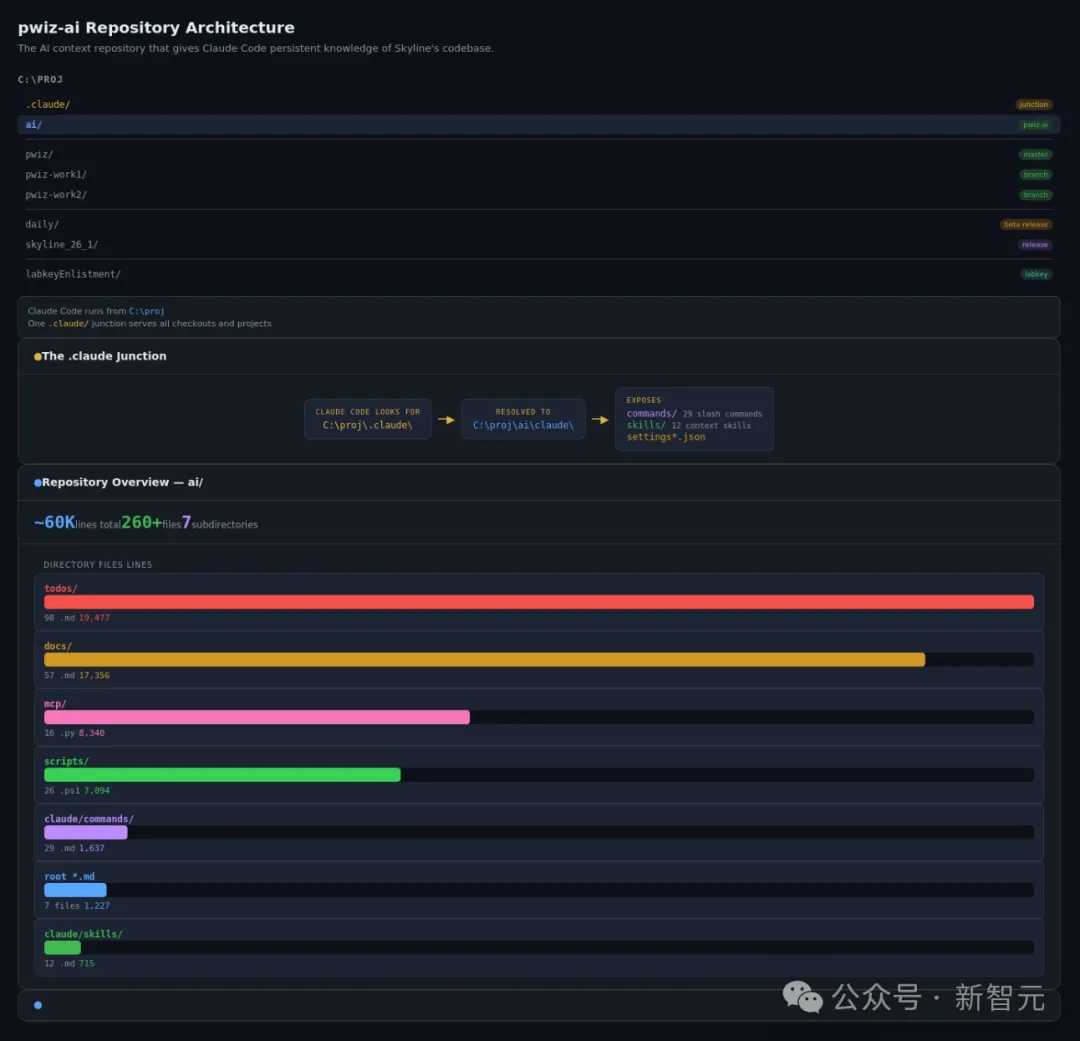Click the orange dot beside The .claude Junction
Image resolution: width=1080 pixels, height=1041 pixels.
tap(38, 357)
